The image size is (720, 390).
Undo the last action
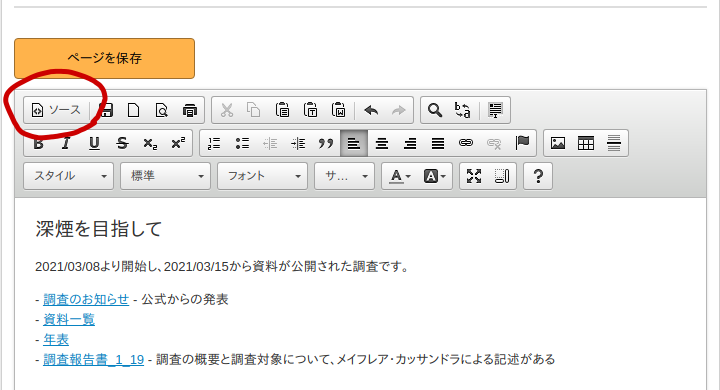click(371, 110)
